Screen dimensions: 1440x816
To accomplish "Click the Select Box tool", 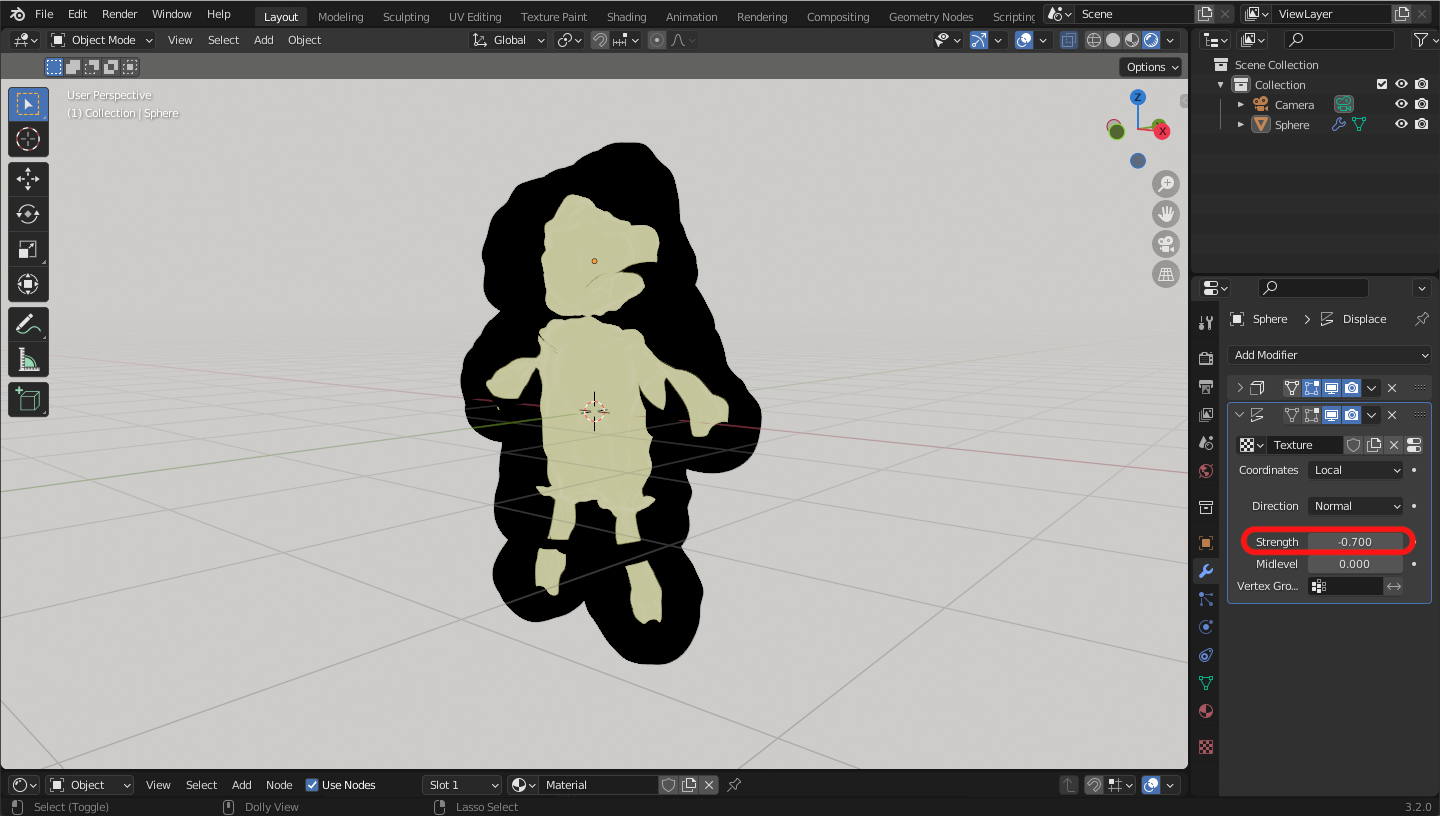I will click(28, 104).
